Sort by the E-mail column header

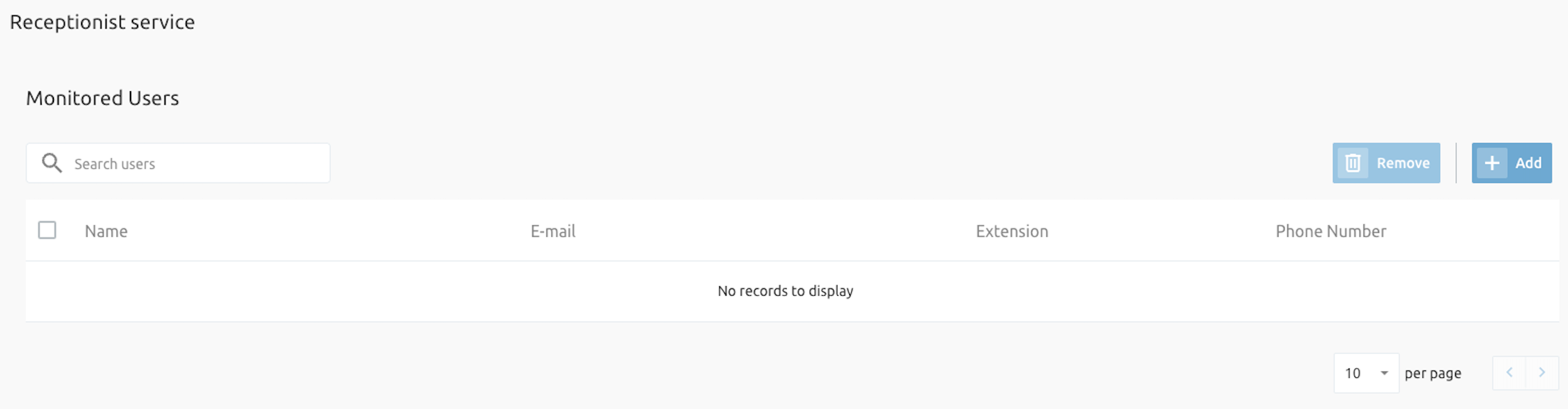pos(553,231)
